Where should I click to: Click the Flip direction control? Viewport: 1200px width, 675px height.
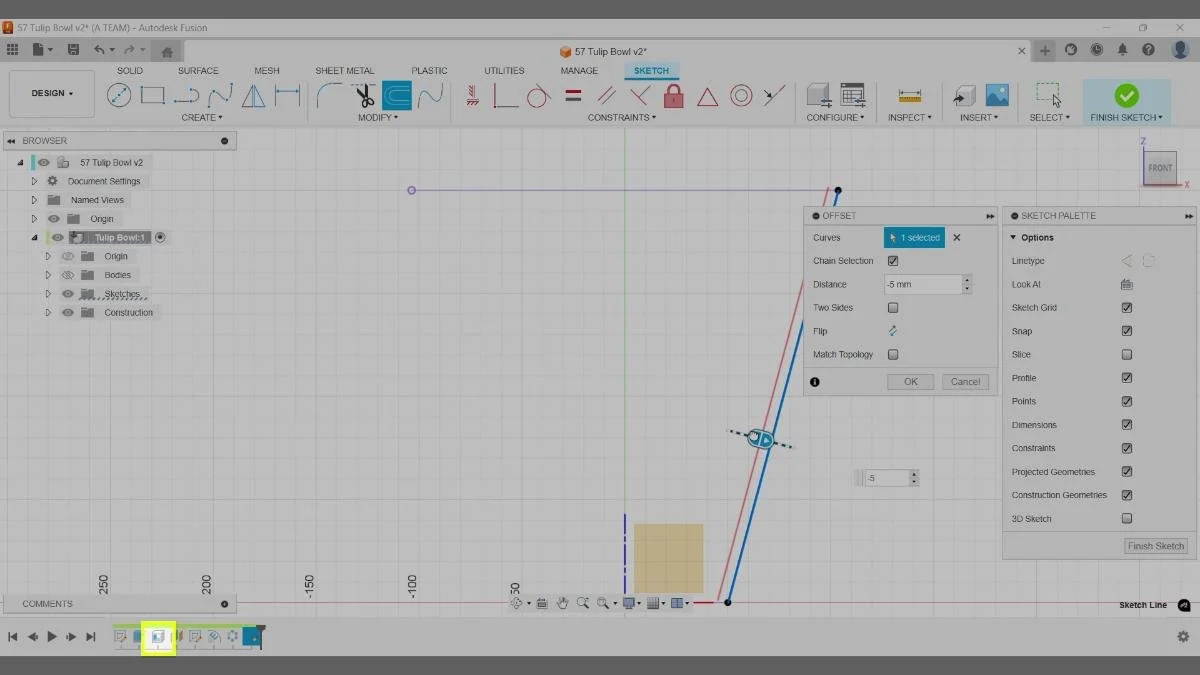[892, 330]
